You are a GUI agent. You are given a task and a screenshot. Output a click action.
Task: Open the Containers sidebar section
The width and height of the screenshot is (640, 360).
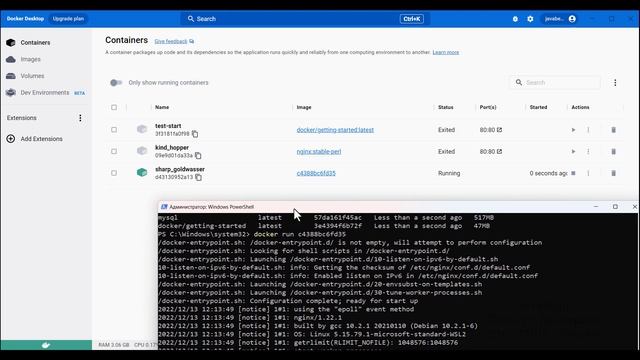click(x=36, y=42)
